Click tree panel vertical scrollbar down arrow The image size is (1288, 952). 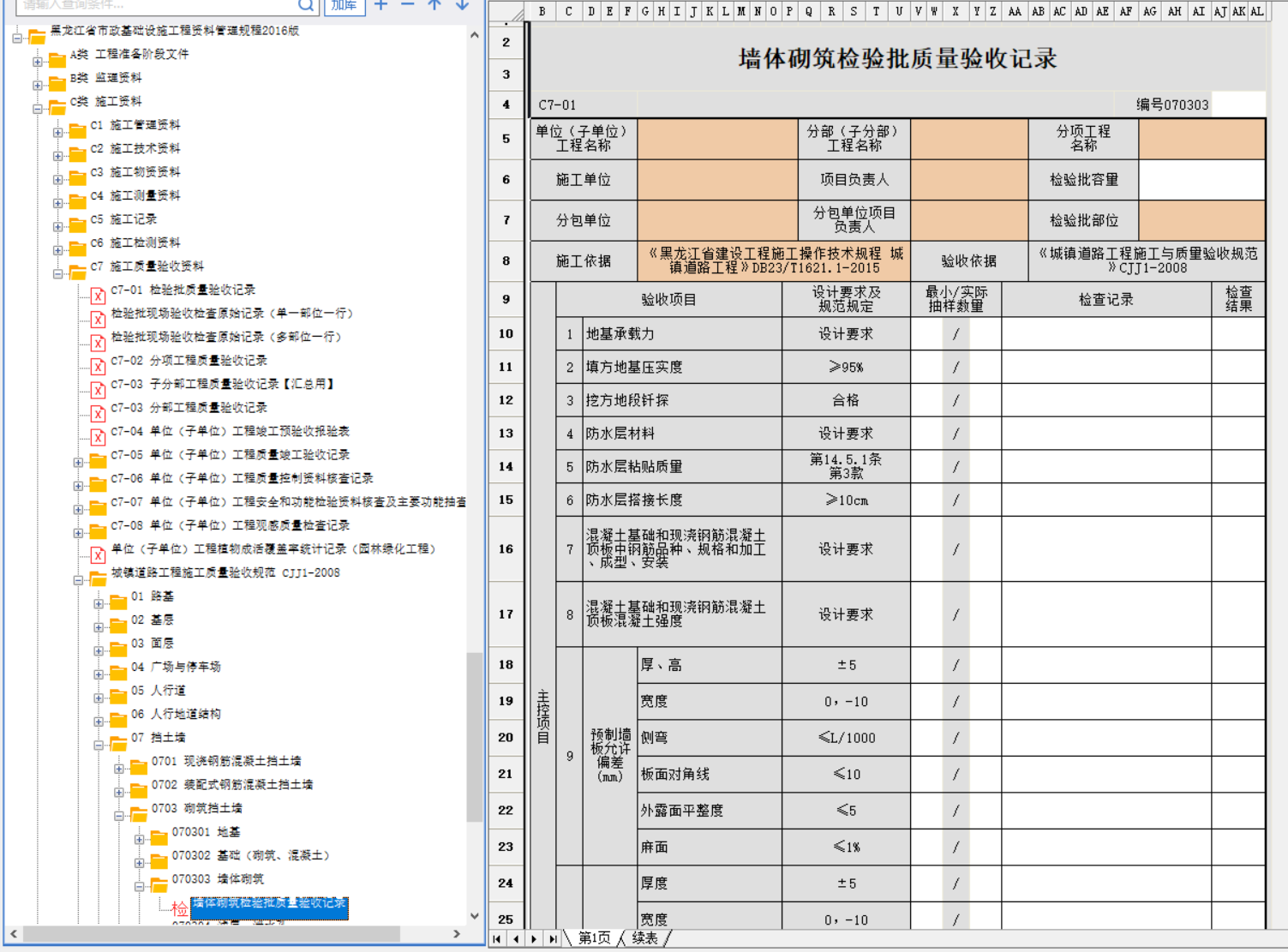(x=474, y=916)
